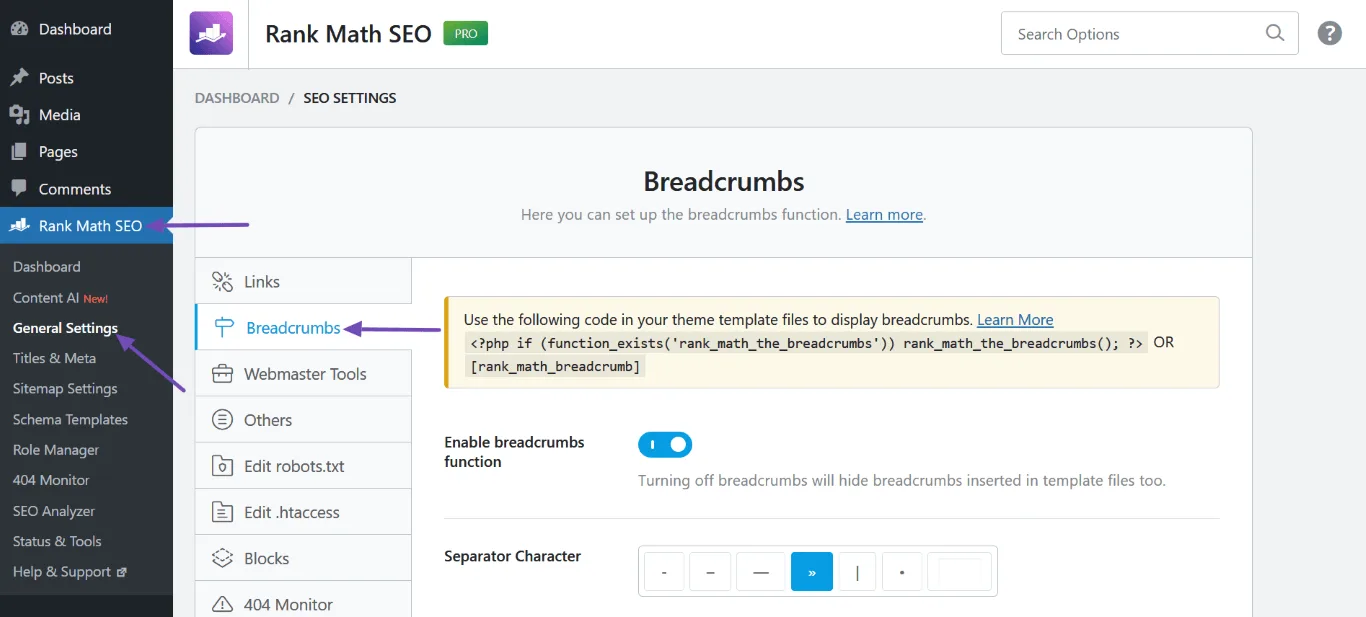Click the Posts pin icon
Image resolution: width=1366 pixels, height=617 pixels.
19,78
